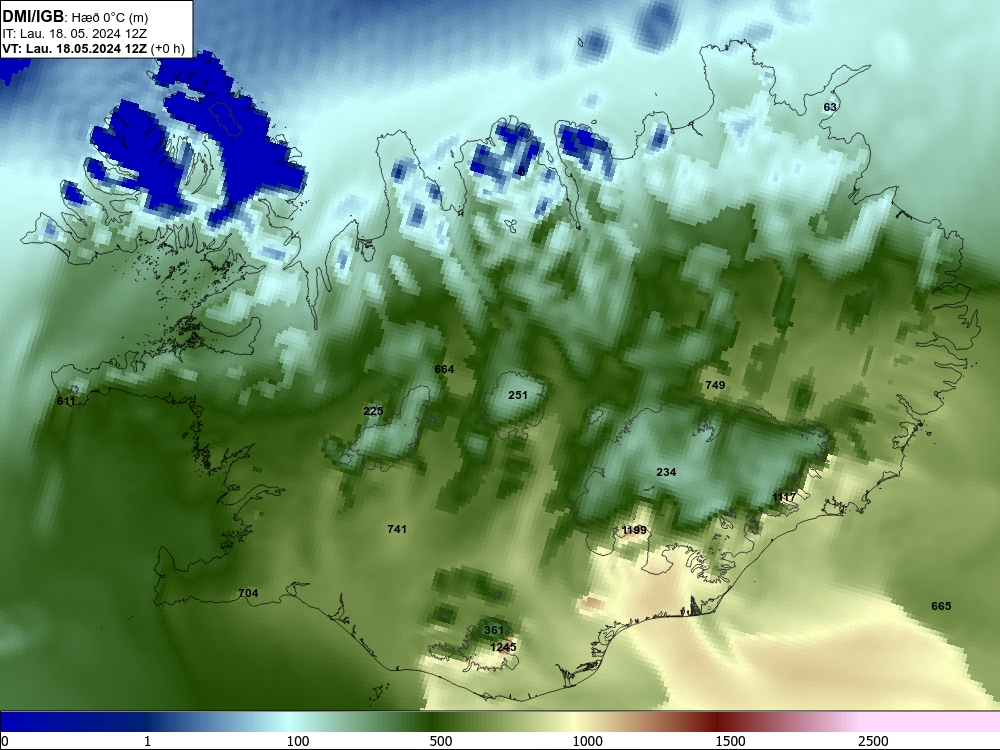Click the 664 elevation label
1000x750 pixels.
point(444,369)
